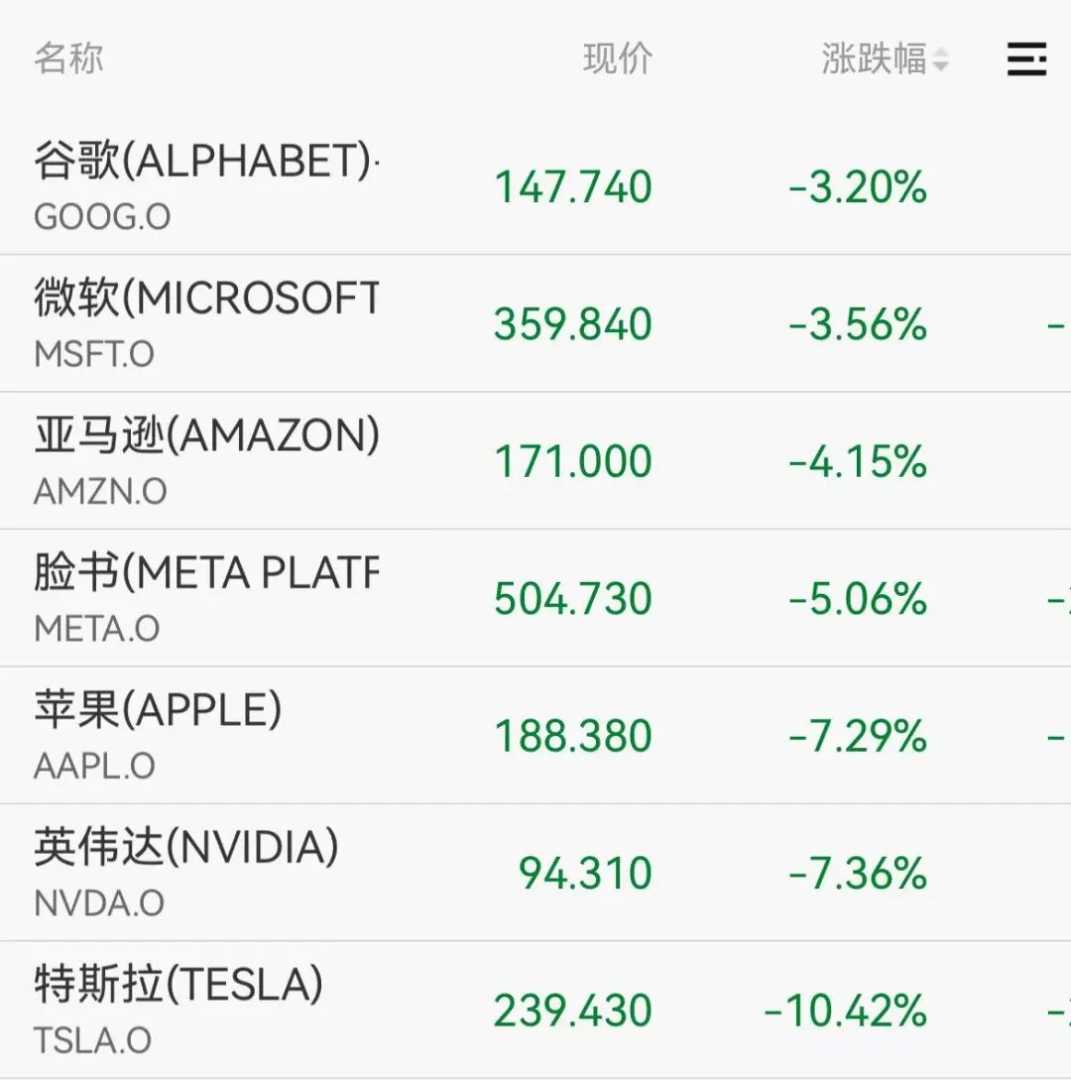Image resolution: width=1071 pixels, height=1080 pixels.
Task: Open the 英伟达 (NVIDIA) stock row
Action: pos(186,848)
